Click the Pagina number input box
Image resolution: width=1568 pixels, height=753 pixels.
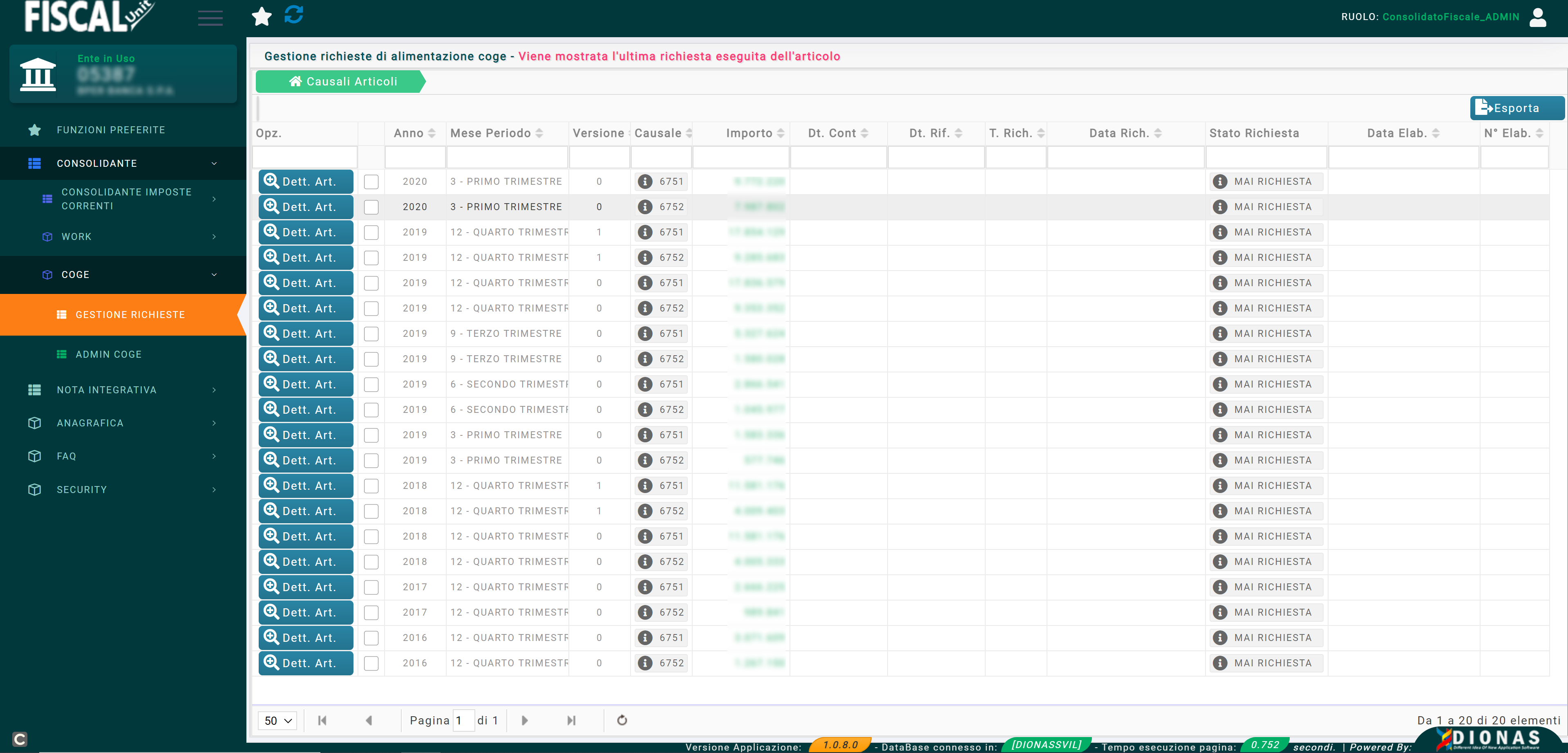click(464, 721)
